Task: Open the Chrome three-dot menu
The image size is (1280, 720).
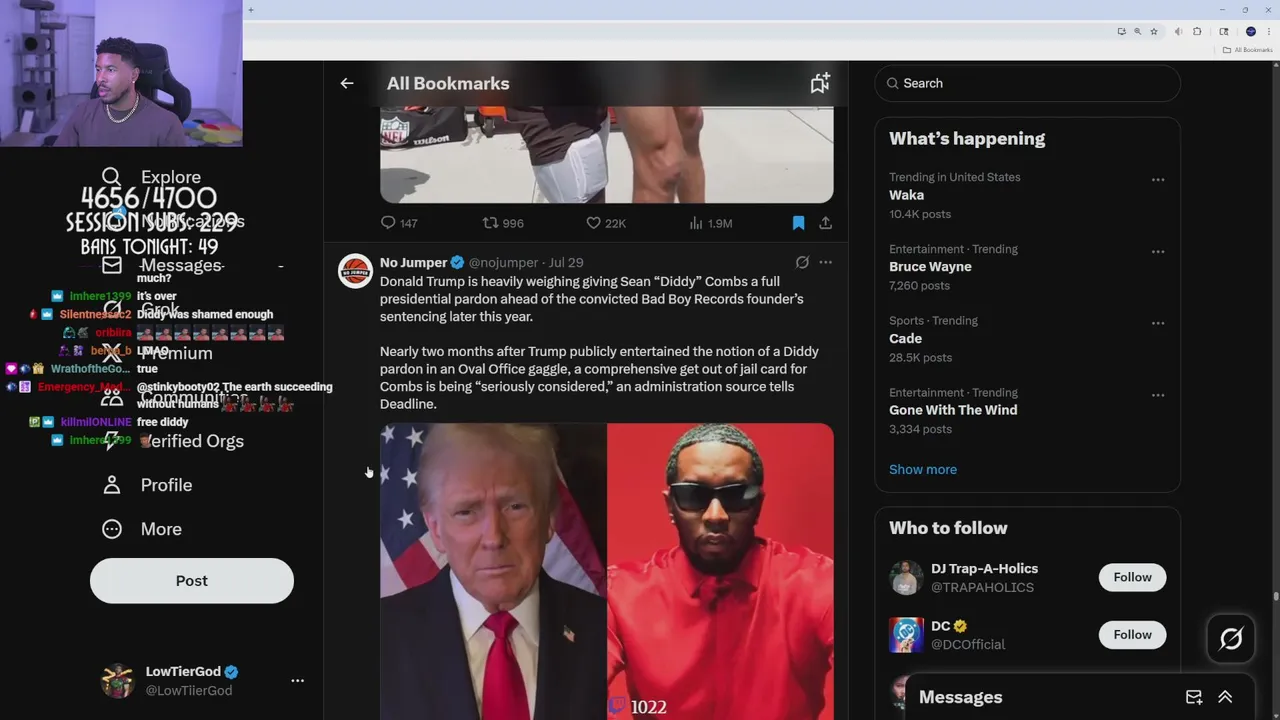Action: [x=1267, y=32]
